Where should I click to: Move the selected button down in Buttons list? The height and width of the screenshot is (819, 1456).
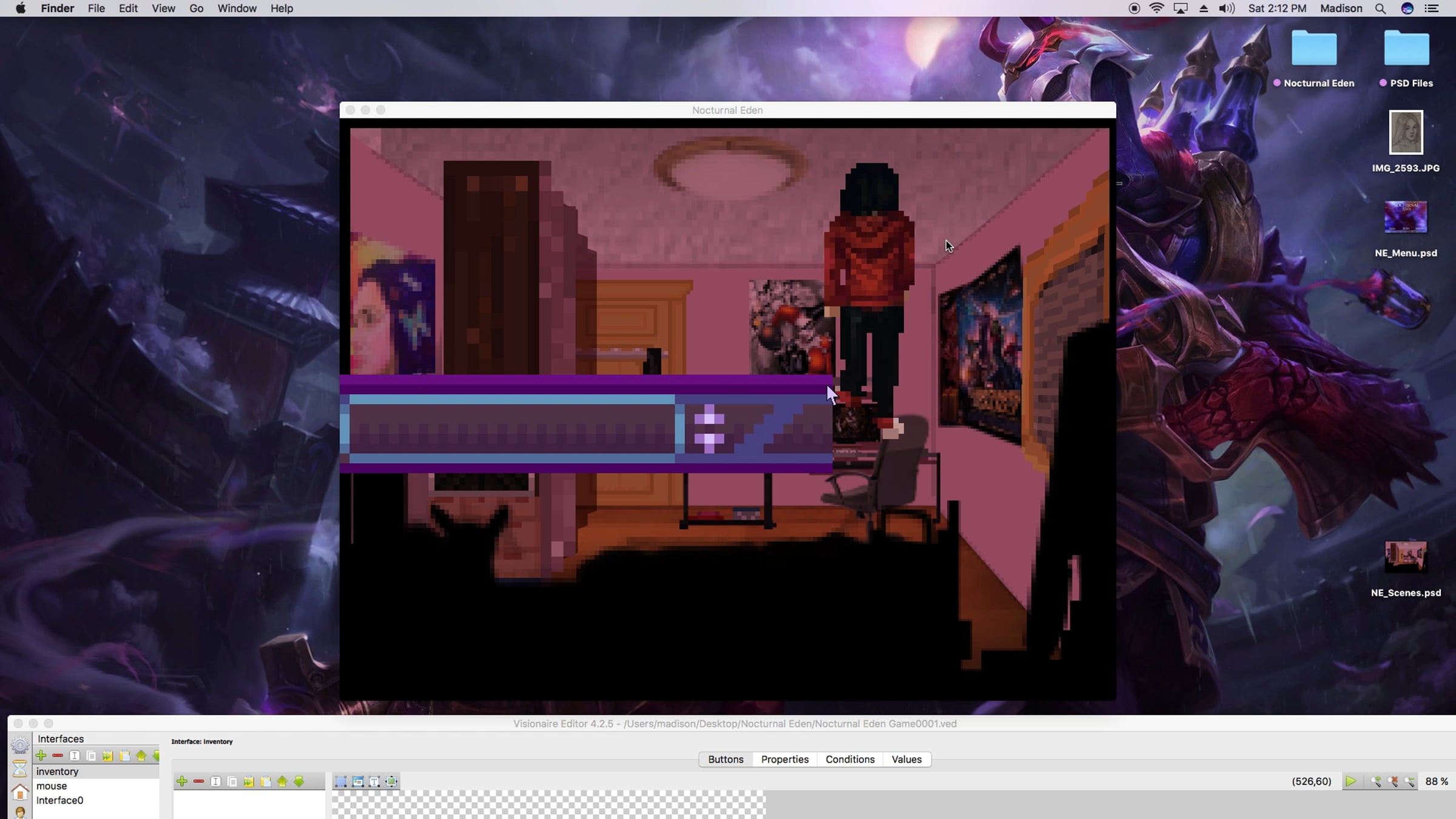pyautogui.click(x=299, y=781)
